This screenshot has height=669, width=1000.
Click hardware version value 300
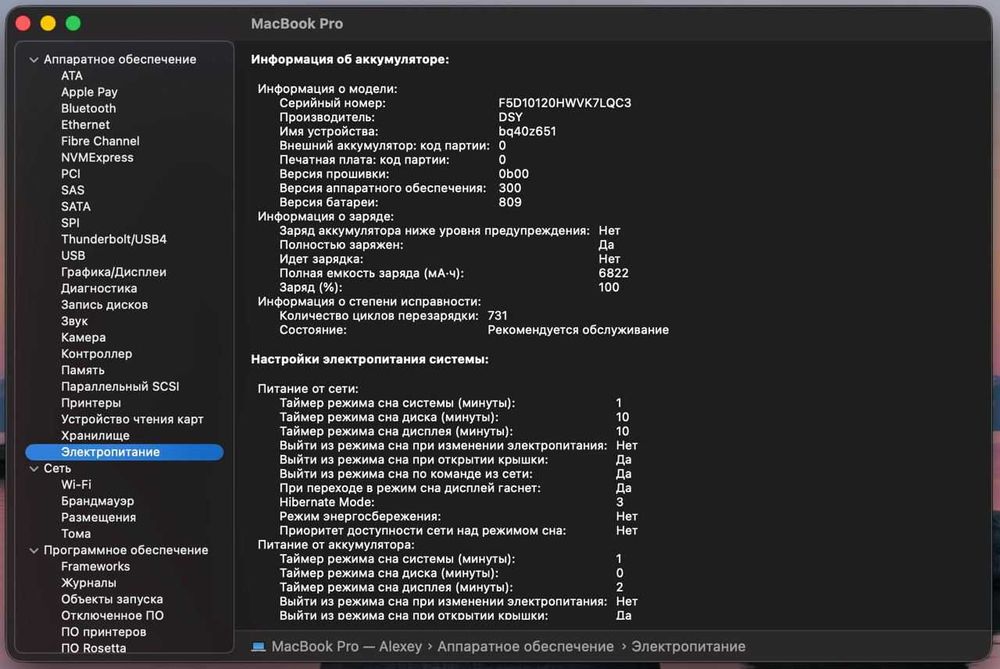point(510,188)
